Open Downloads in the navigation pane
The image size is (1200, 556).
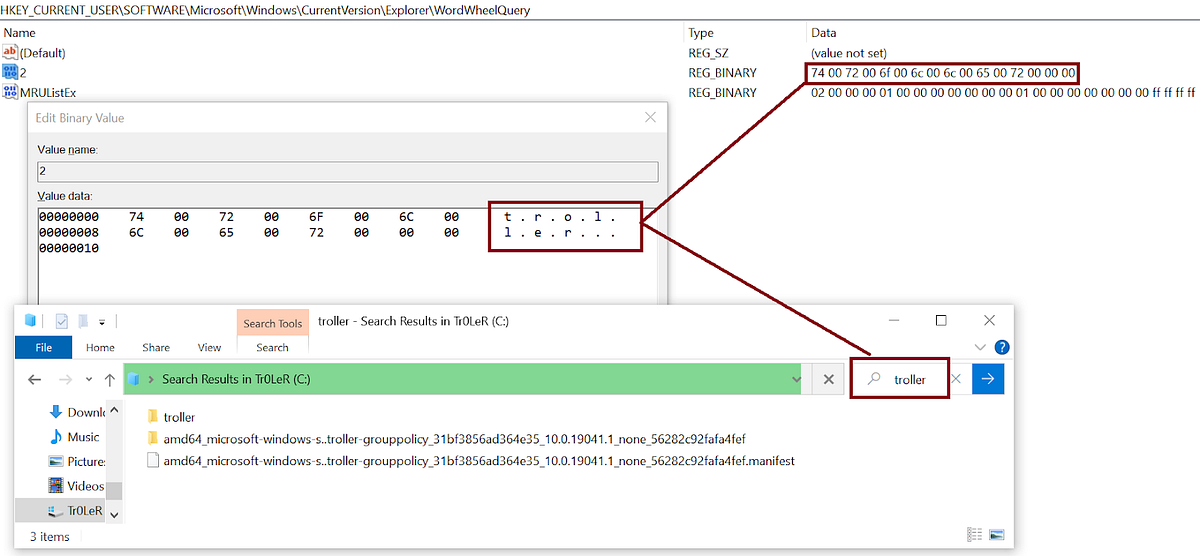77,412
